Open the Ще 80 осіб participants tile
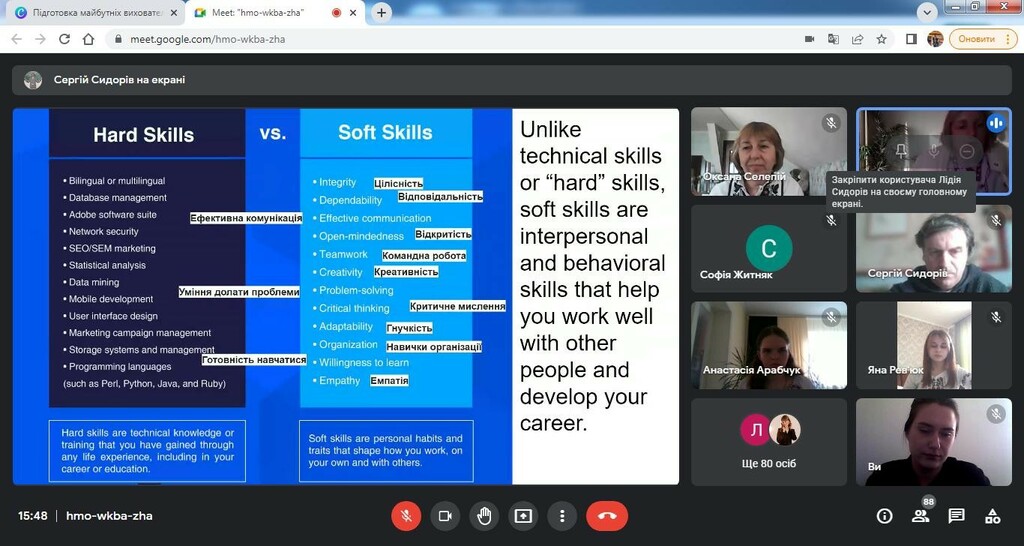This screenshot has width=1024, height=546. (769, 442)
